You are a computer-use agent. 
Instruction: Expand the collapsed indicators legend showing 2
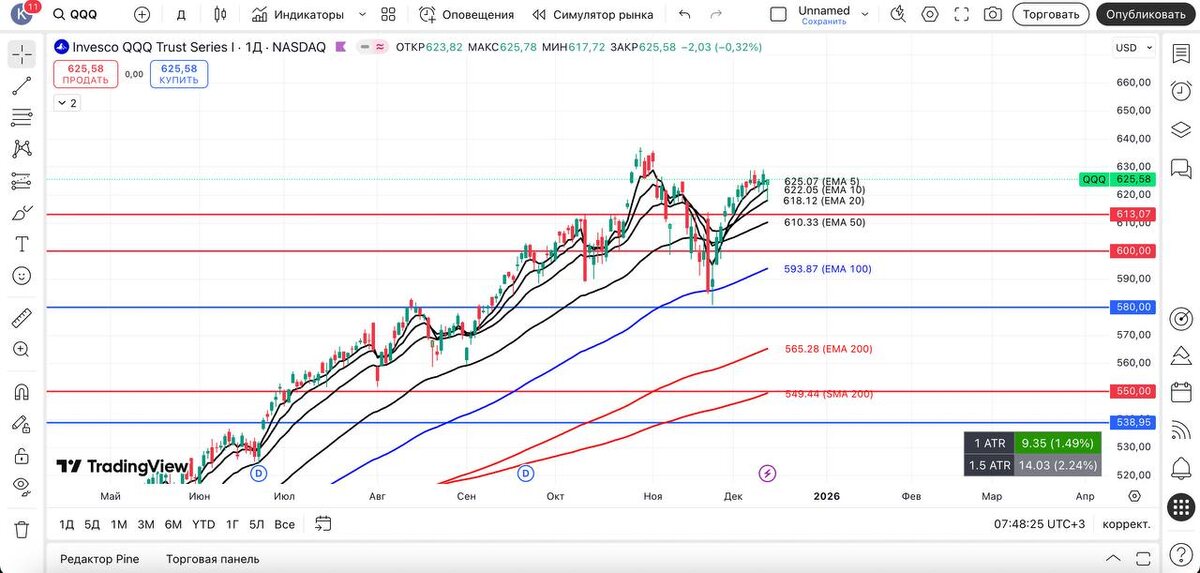[x=67, y=103]
